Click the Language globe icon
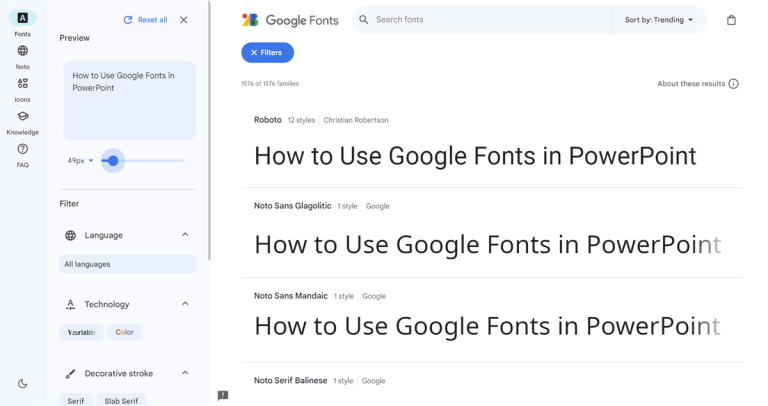Screen dimensions: 768x406 pyautogui.click(x=71, y=236)
